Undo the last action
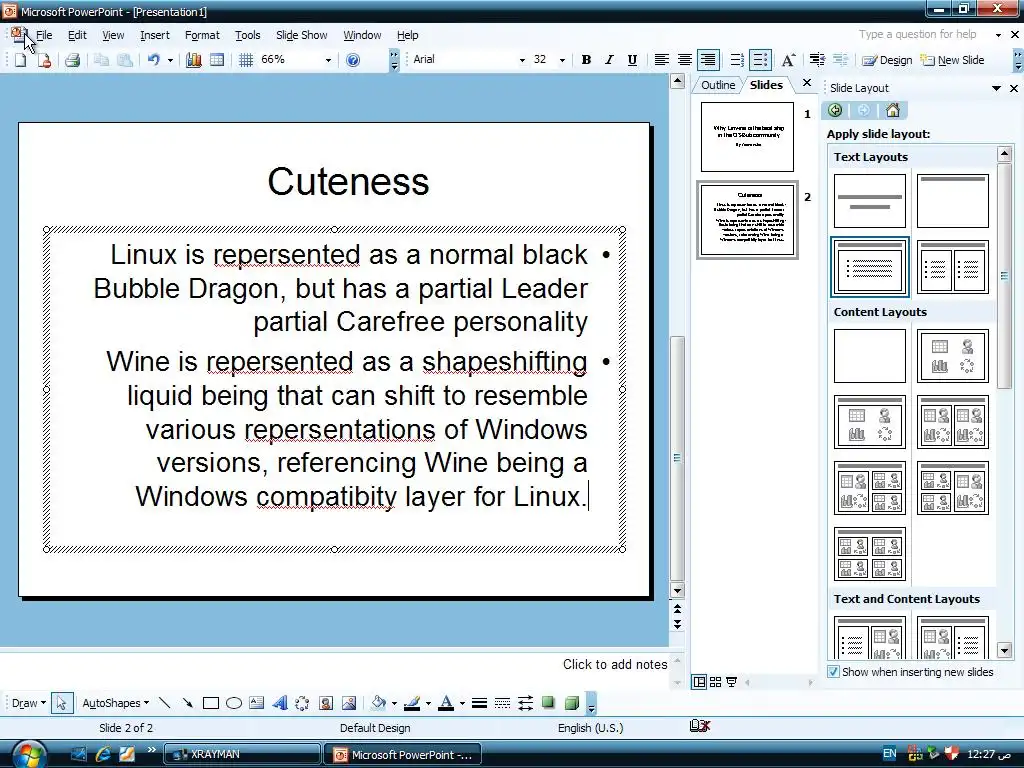Viewport: 1024px width, 768px height. [153, 60]
